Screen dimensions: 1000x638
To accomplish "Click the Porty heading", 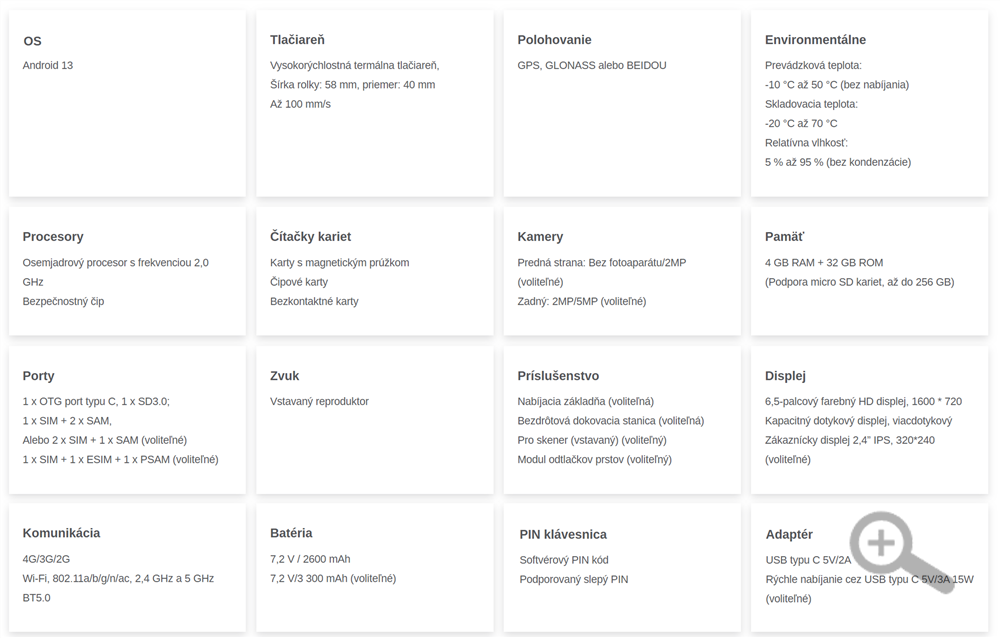I will (x=39, y=376).
